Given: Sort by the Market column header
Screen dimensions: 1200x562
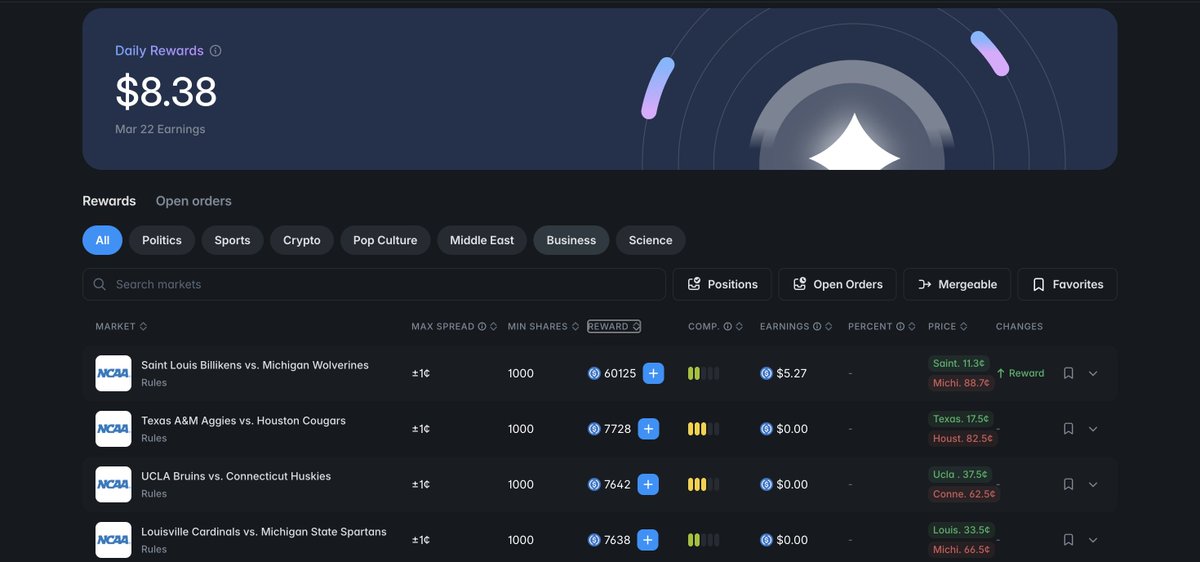Looking at the screenshot, I should point(121,326).
